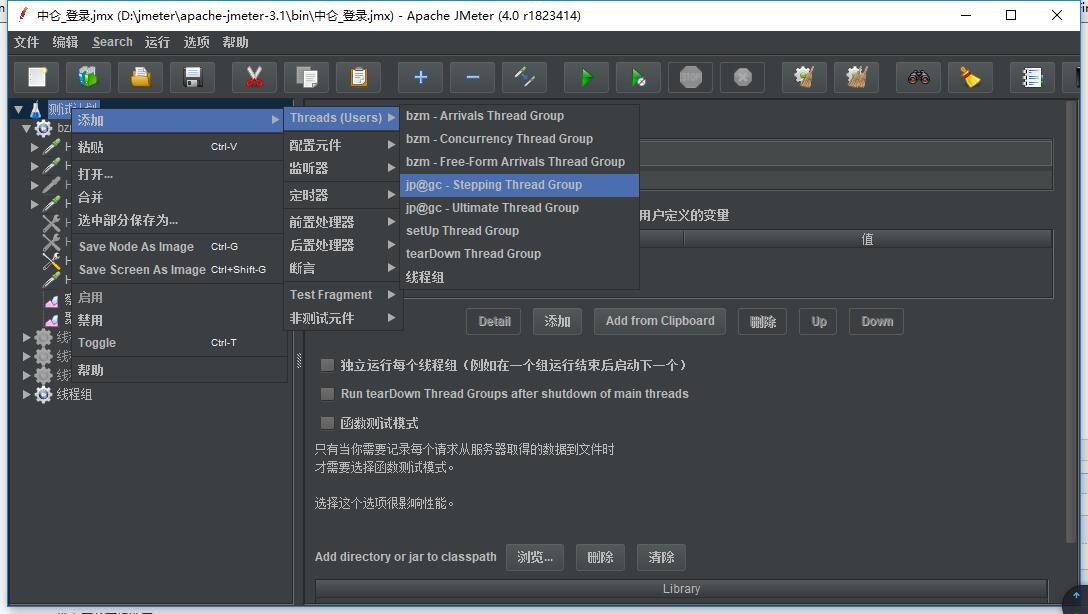Click the plus Expand All icon
Viewport: 1088px width, 614px height.
click(420, 77)
